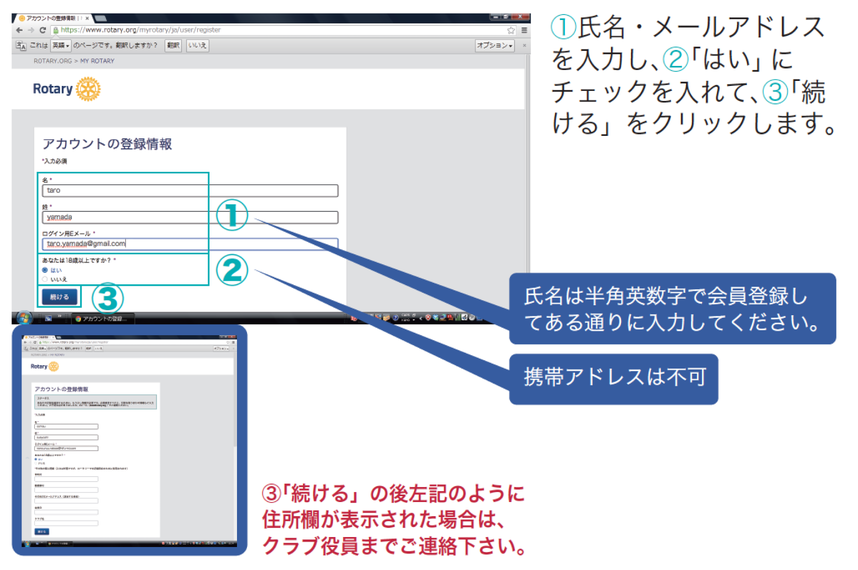Click the first name field containing taro
This screenshot has height=570, width=858.
click(190, 190)
